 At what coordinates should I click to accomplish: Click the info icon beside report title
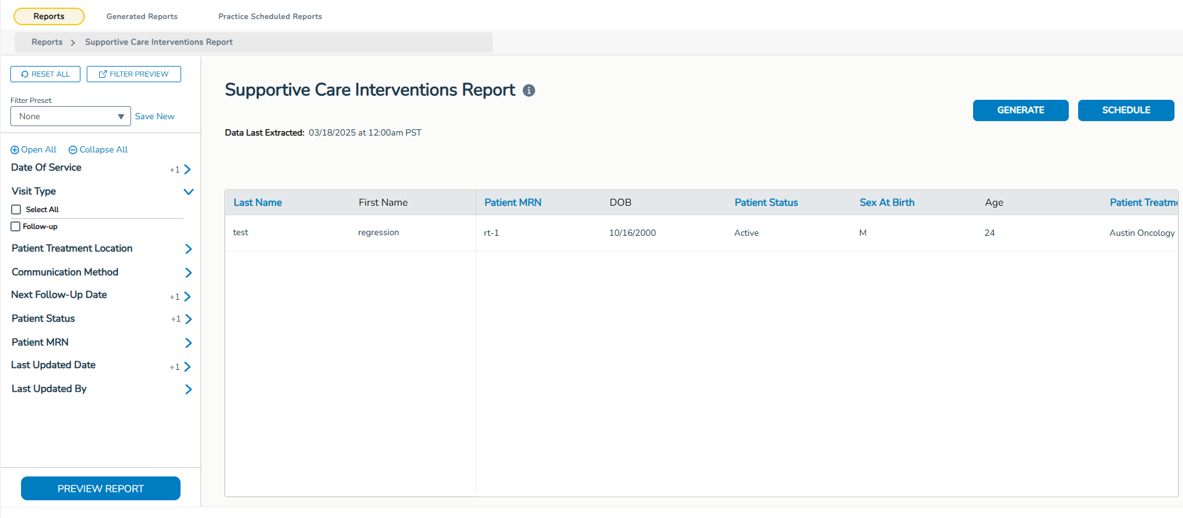(x=529, y=91)
